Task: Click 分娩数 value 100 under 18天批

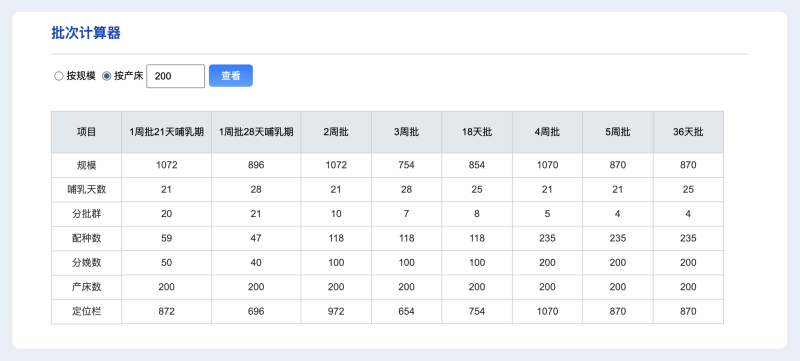Action: [477, 263]
